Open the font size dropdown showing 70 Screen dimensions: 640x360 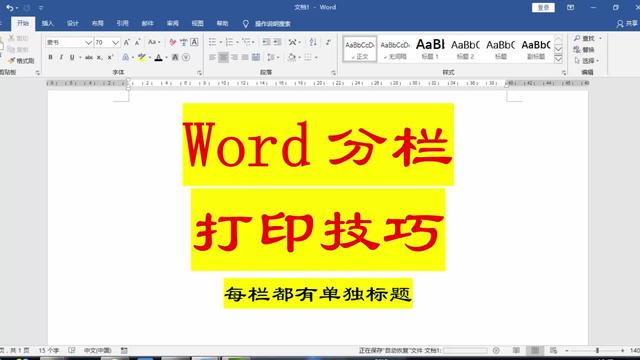(x=116, y=42)
